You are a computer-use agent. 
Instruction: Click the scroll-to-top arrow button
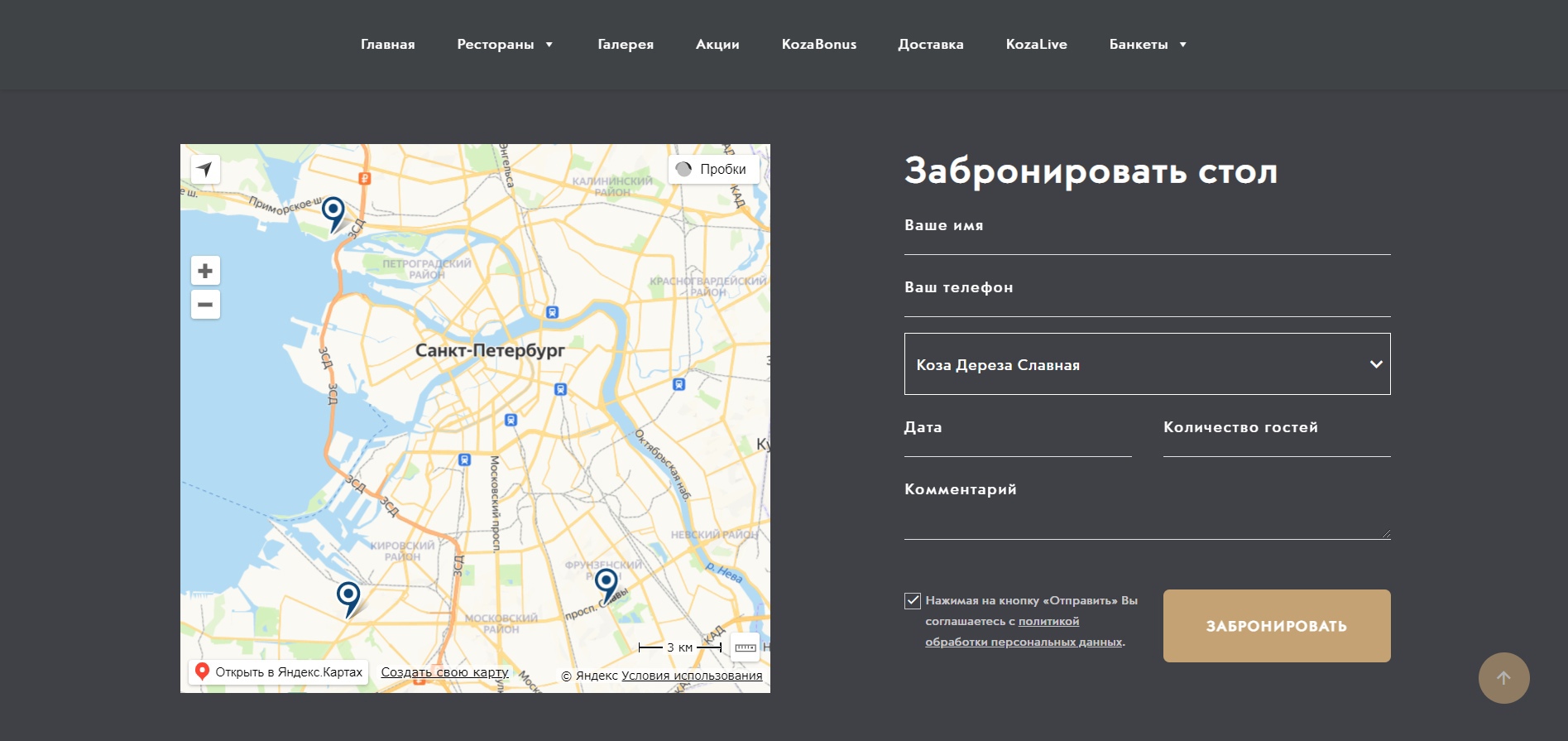tap(1503, 678)
